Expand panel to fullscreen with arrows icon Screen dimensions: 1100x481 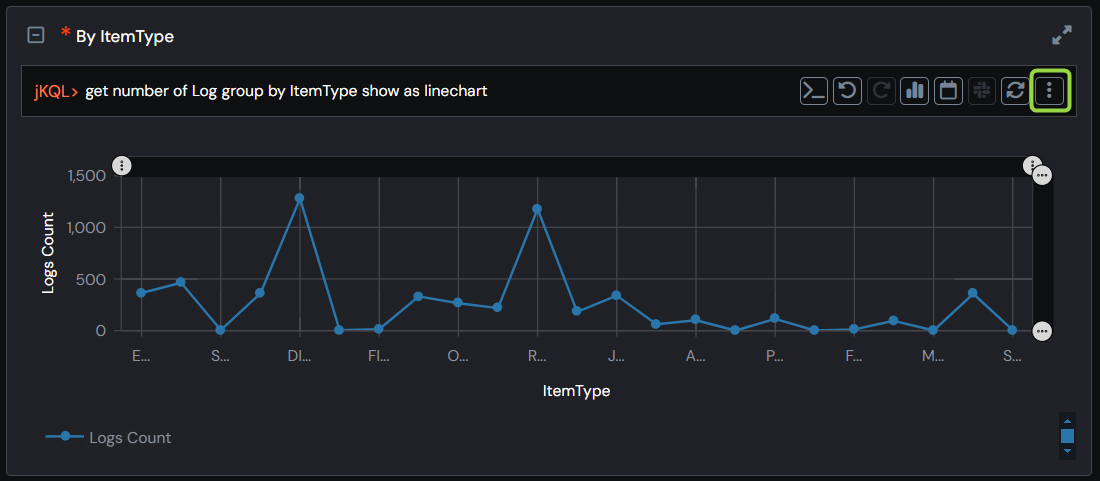(x=1062, y=35)
